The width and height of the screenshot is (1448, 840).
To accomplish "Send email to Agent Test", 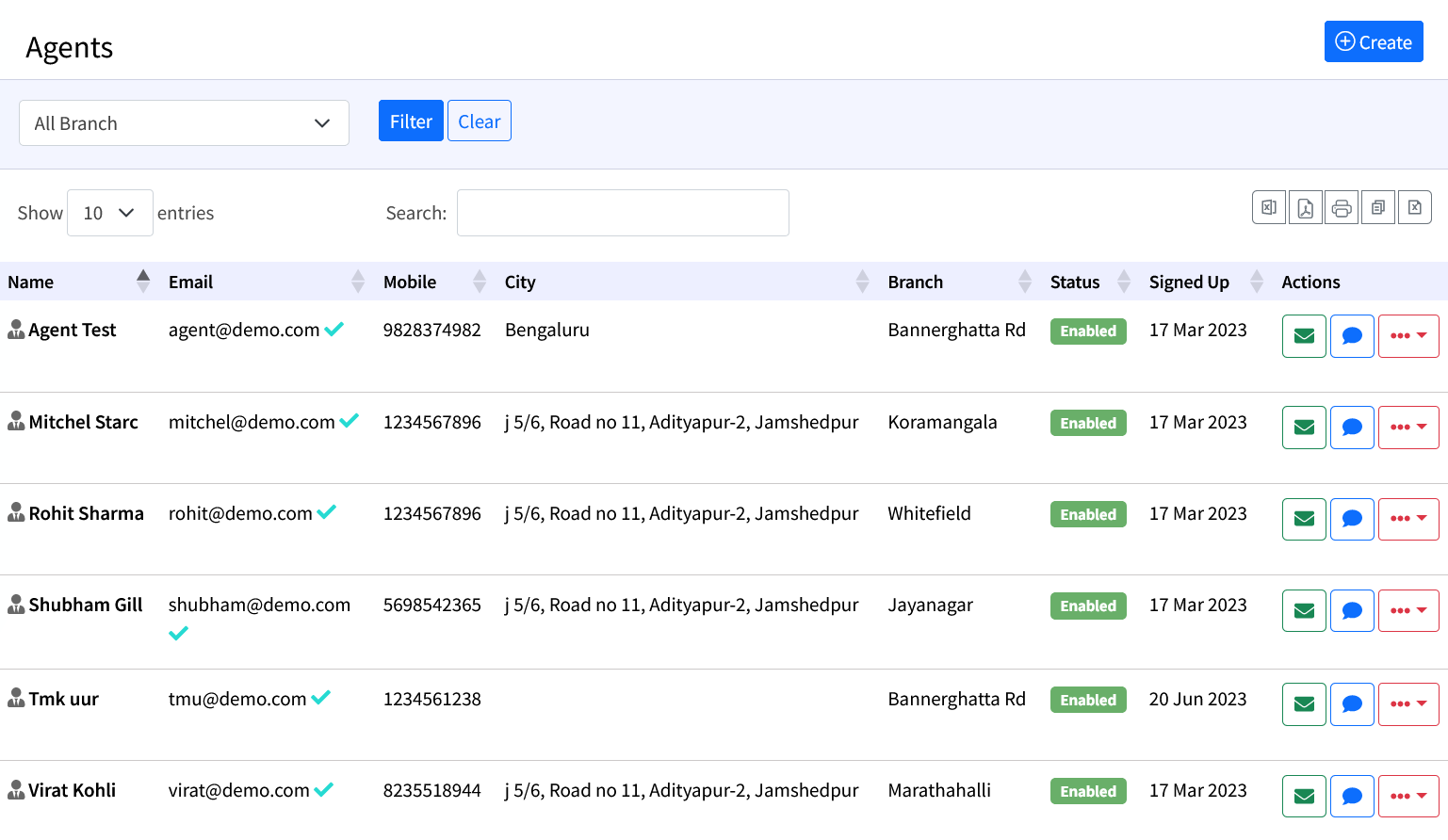I will point(1304,336).
